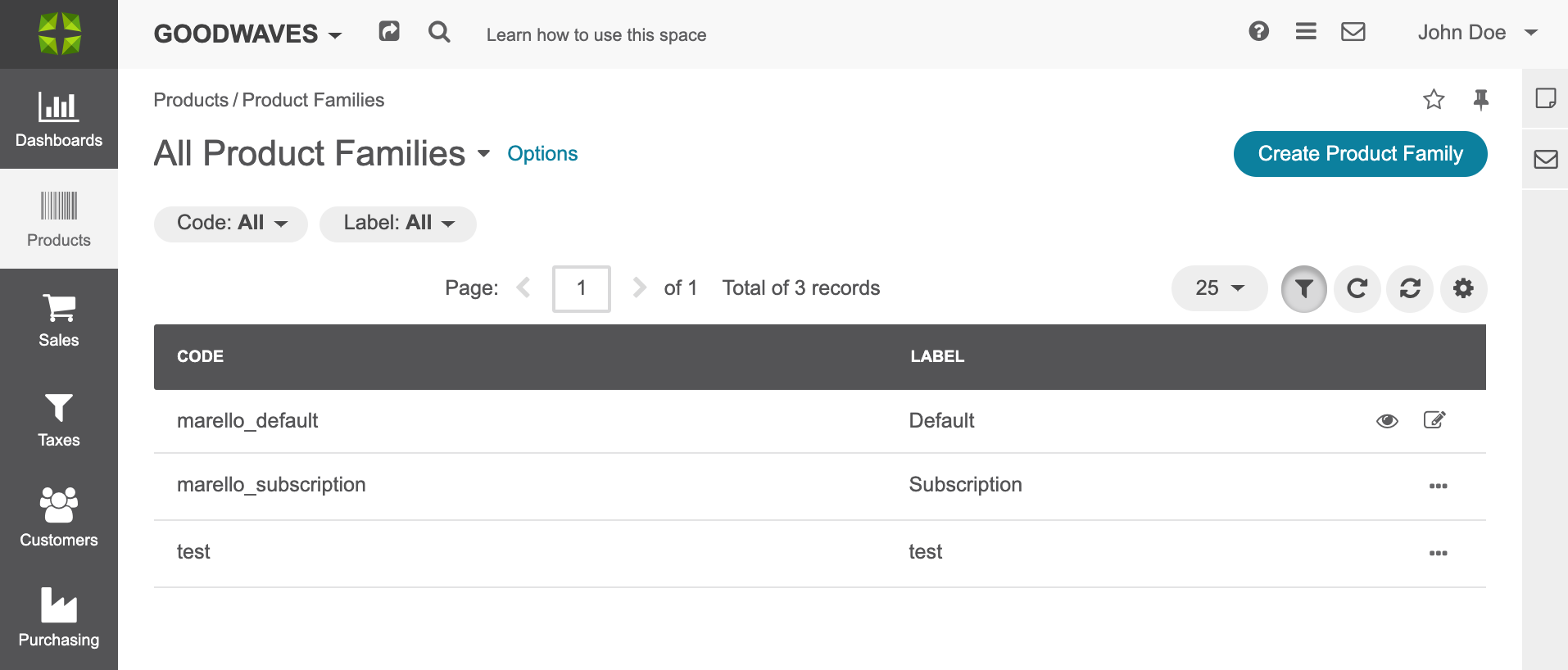Open the Taxes menu

pos(59,419)
